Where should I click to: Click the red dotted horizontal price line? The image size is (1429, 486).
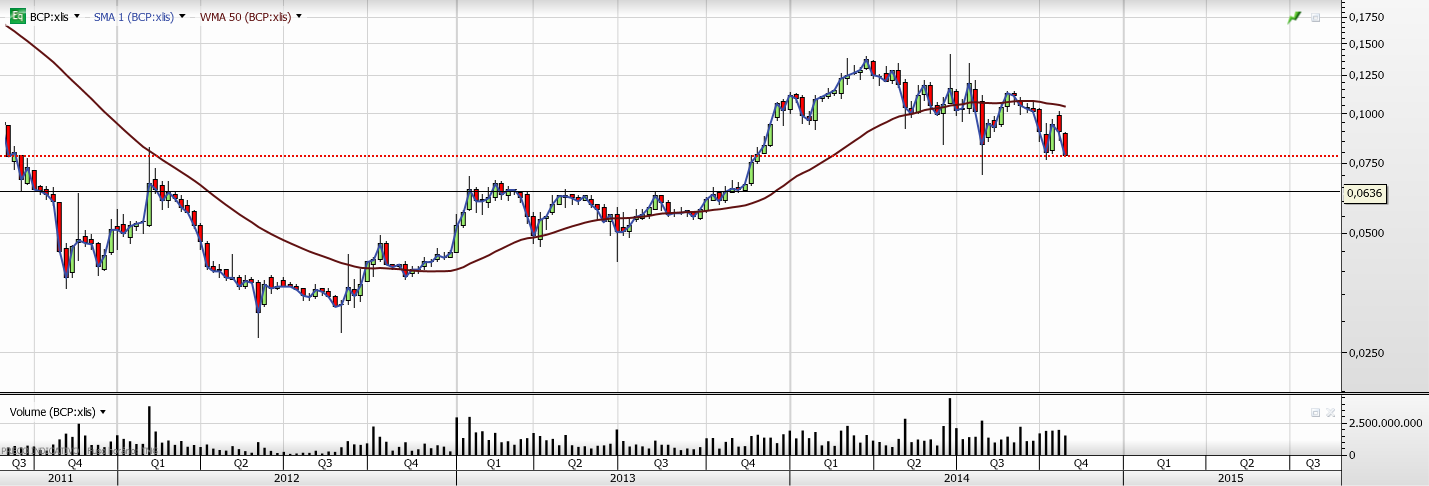[x=670, y=156]
